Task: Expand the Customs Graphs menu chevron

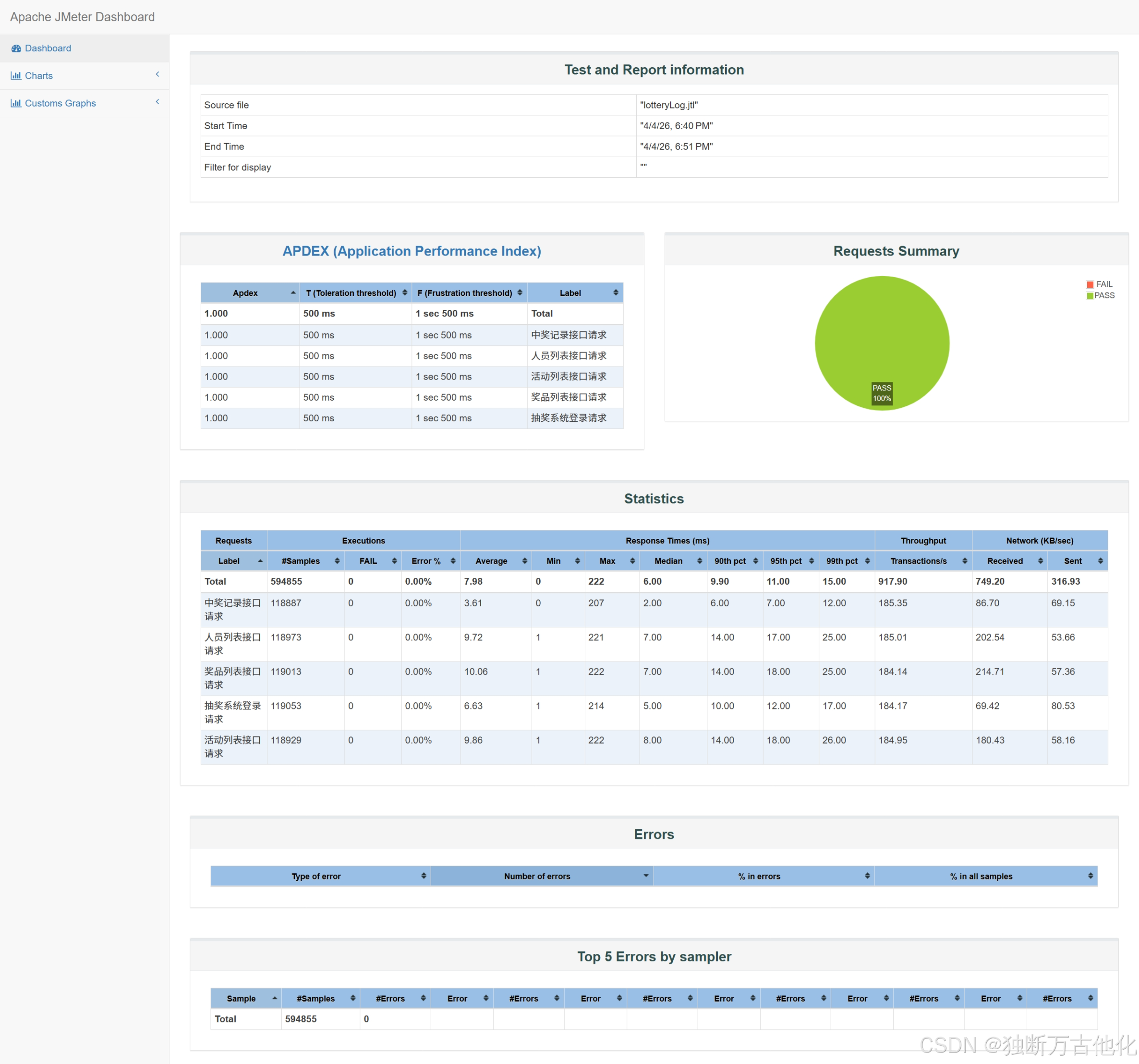Action: [x=157, y=102]
